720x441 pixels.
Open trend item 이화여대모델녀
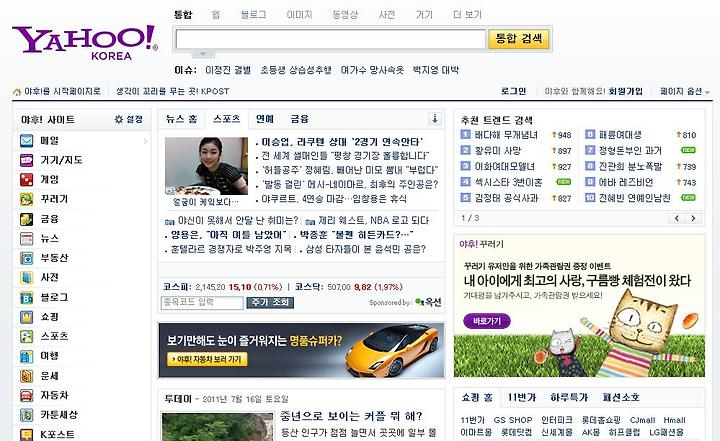point(504,166)
